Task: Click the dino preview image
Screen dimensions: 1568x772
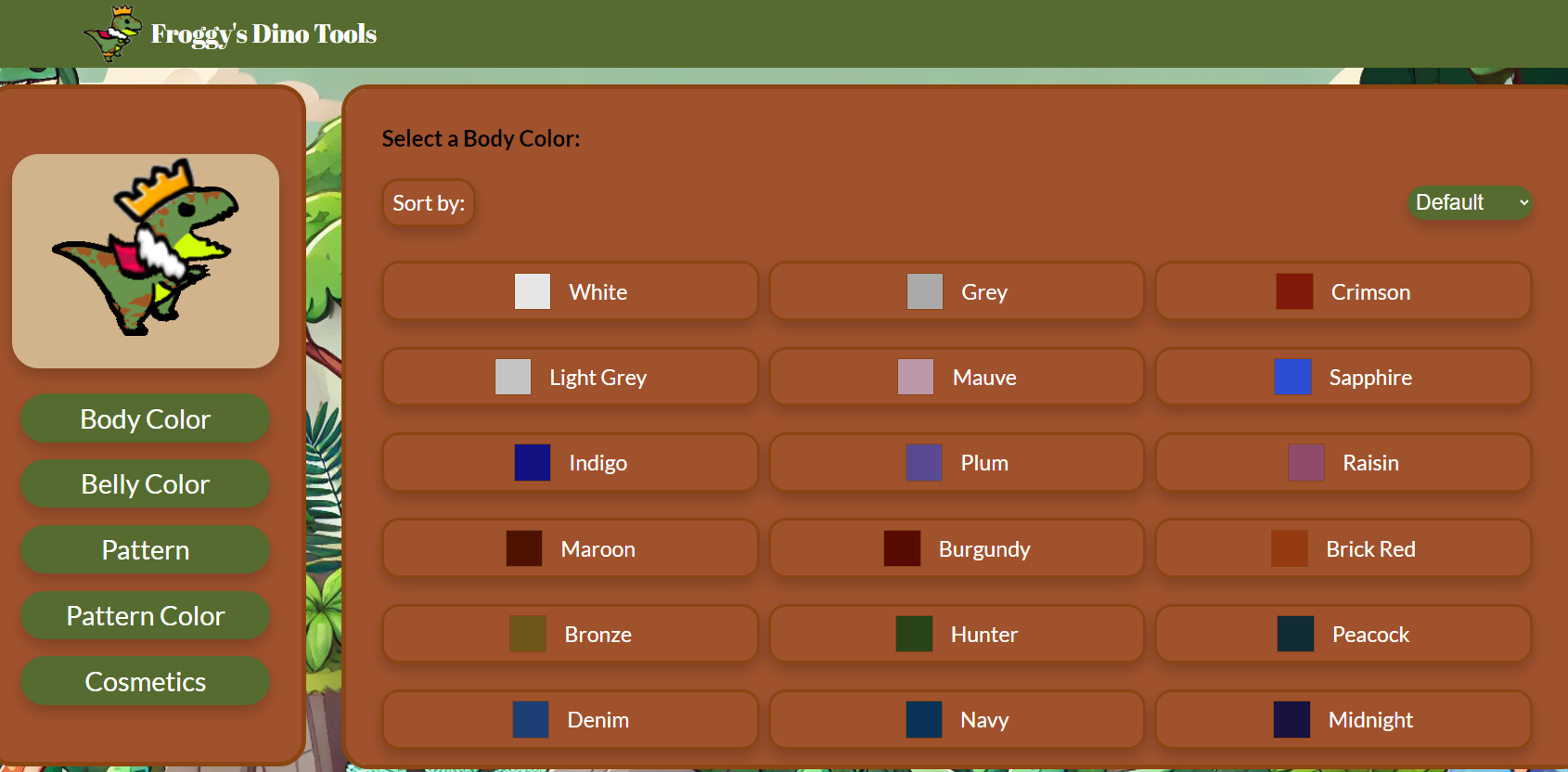Action: click(x=146, y=261)
